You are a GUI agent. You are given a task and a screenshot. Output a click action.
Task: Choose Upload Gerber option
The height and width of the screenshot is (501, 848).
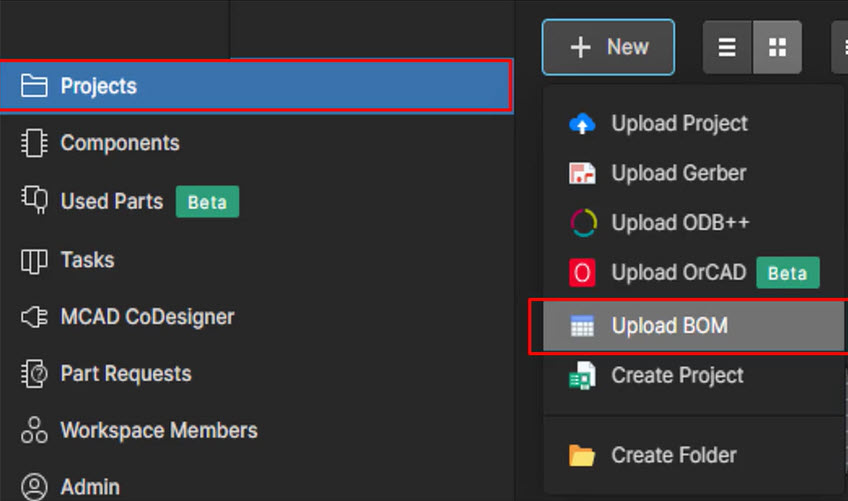[678, 173]
